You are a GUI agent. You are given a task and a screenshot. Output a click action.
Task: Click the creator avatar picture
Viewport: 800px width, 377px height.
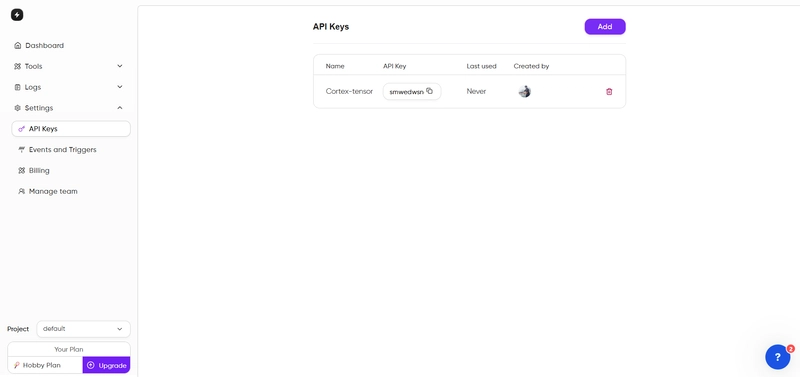[524, 91]
